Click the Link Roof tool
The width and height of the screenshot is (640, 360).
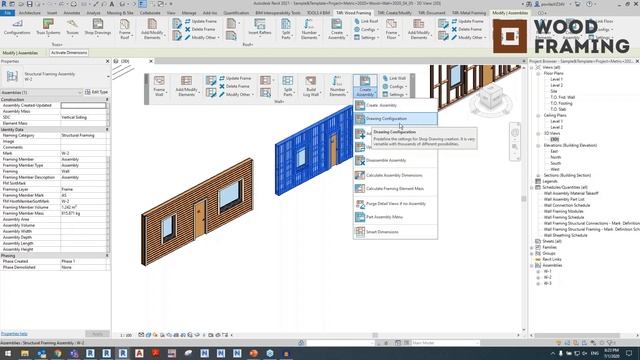pyautogui.click(x=366, y=21)
